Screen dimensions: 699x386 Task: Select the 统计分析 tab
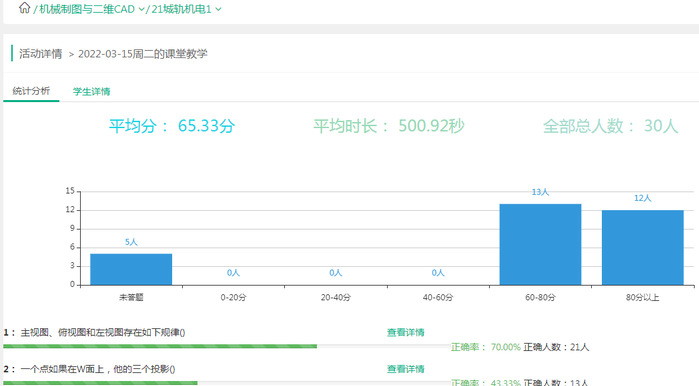pyautogui.click(x=31, y=91)
